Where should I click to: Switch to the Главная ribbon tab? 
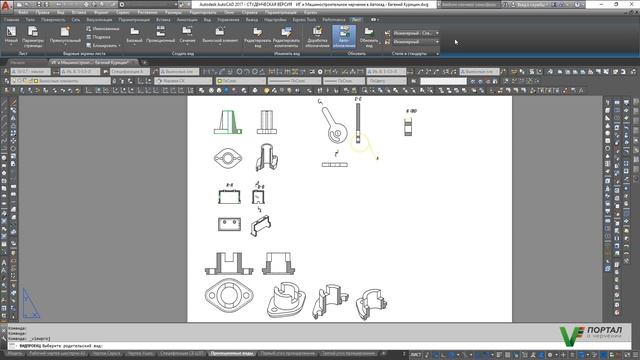point(11,20)
